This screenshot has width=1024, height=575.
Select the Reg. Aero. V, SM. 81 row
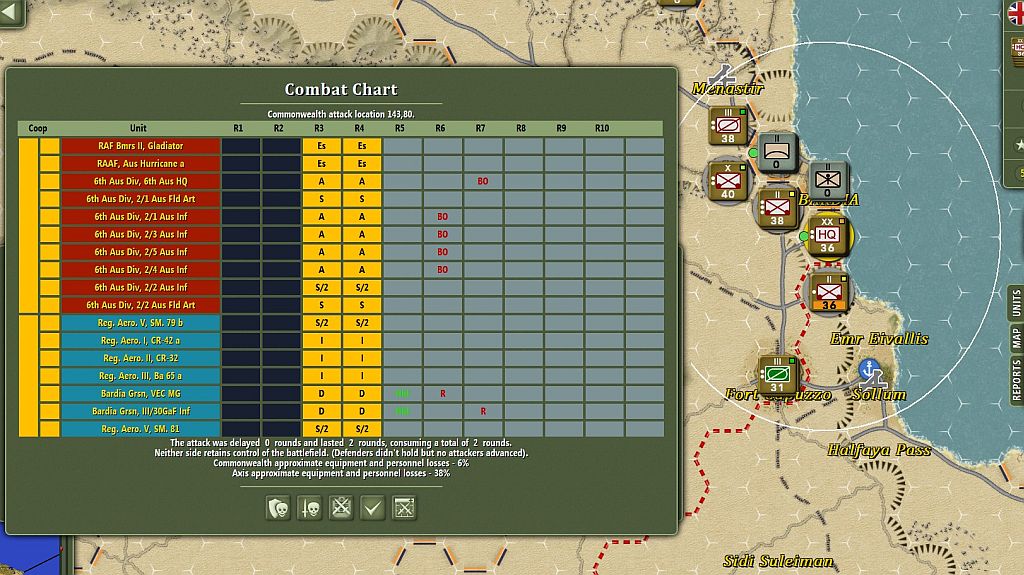point(140,429)
